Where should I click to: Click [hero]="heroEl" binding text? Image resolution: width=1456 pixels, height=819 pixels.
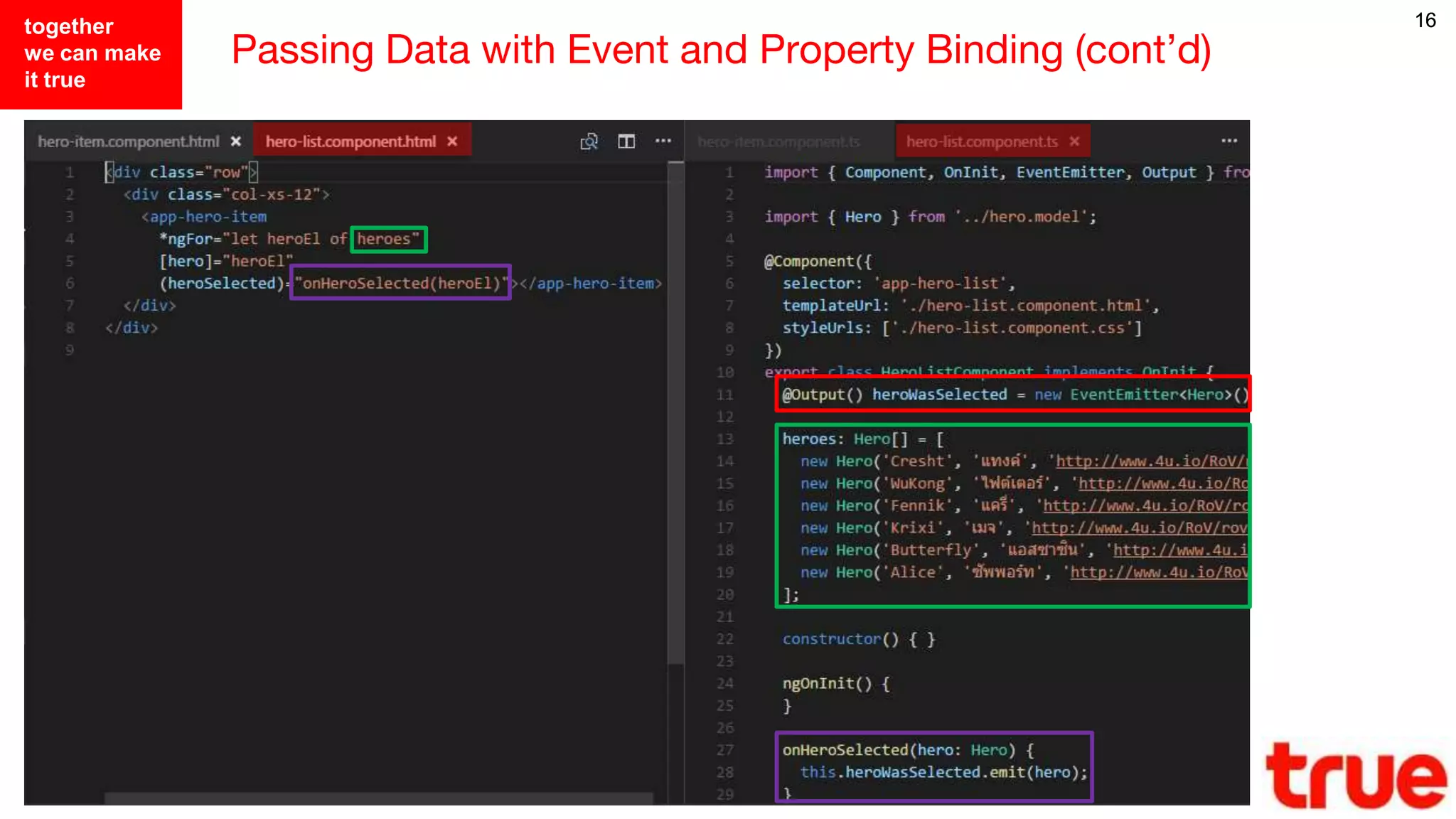click(x=226, y=261)
